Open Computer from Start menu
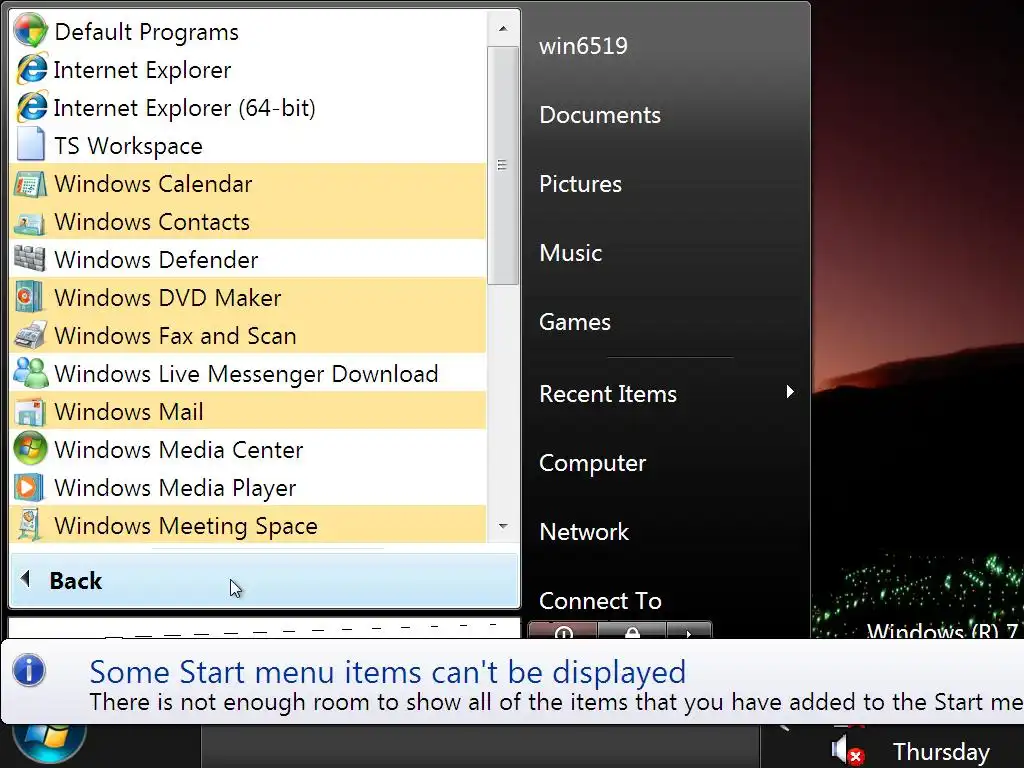Screen dimensions: 1024x768 pos(592,463)
